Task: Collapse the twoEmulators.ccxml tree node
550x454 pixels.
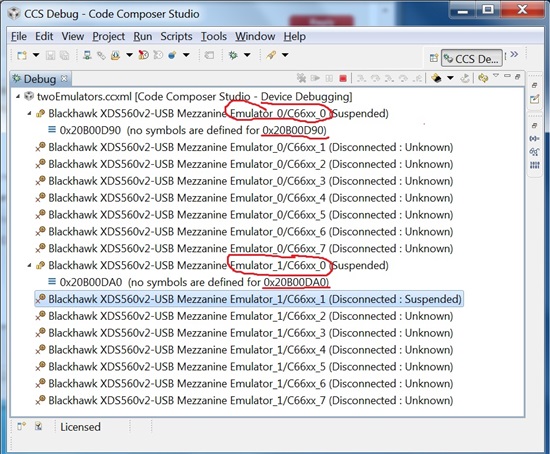Action: 18,96
